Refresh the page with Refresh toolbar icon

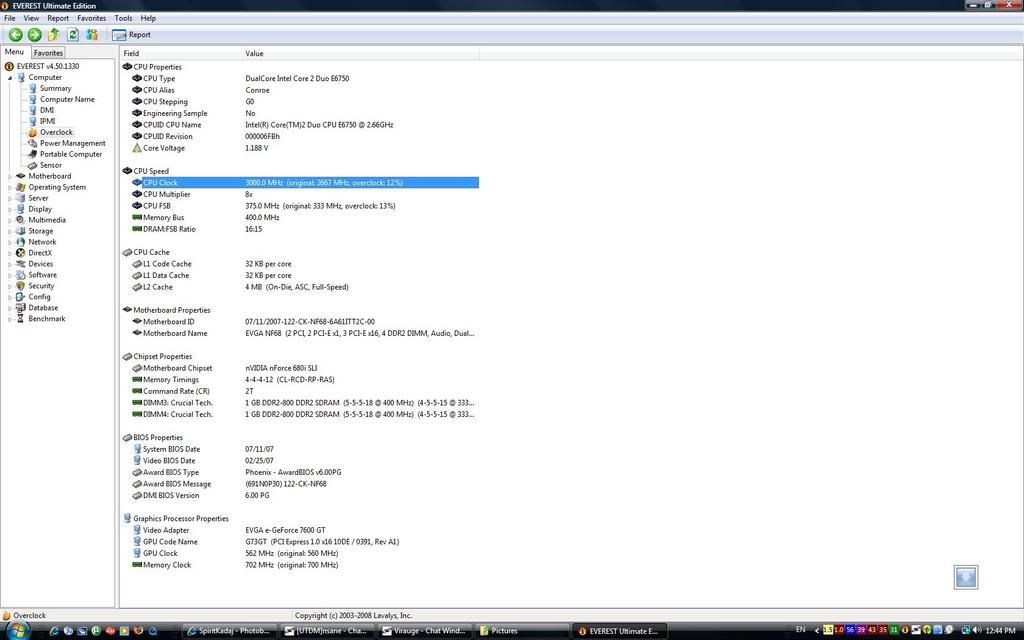[72, 35]
